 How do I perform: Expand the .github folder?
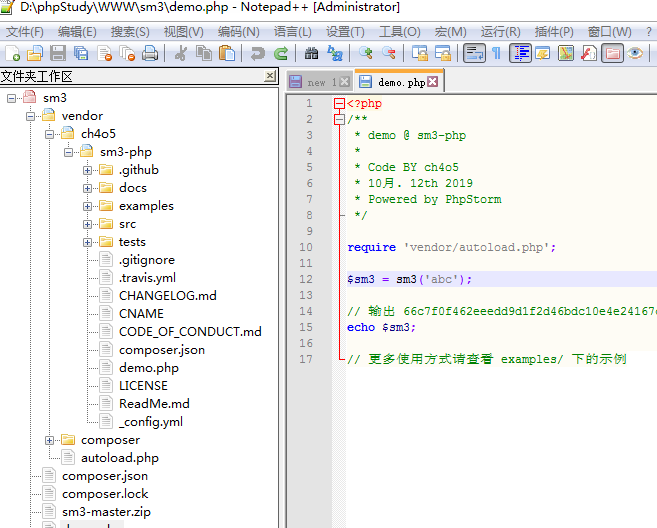coord(87,171)
